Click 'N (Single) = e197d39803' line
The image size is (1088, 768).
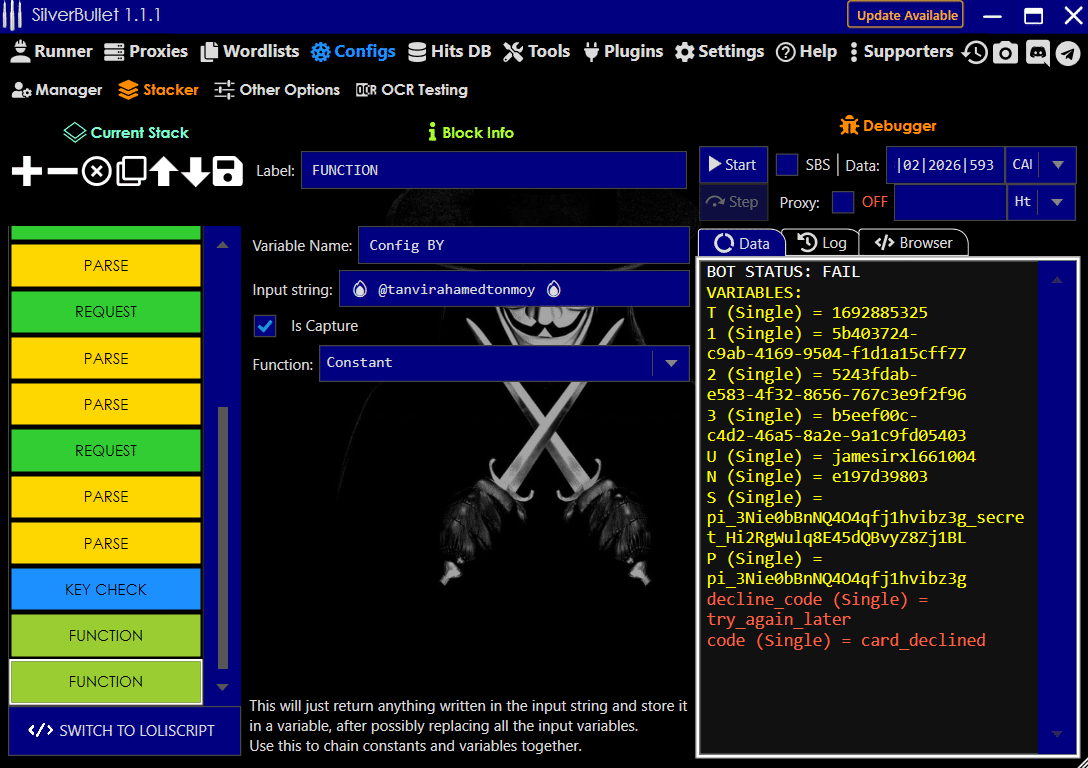[x=817, y=477]
